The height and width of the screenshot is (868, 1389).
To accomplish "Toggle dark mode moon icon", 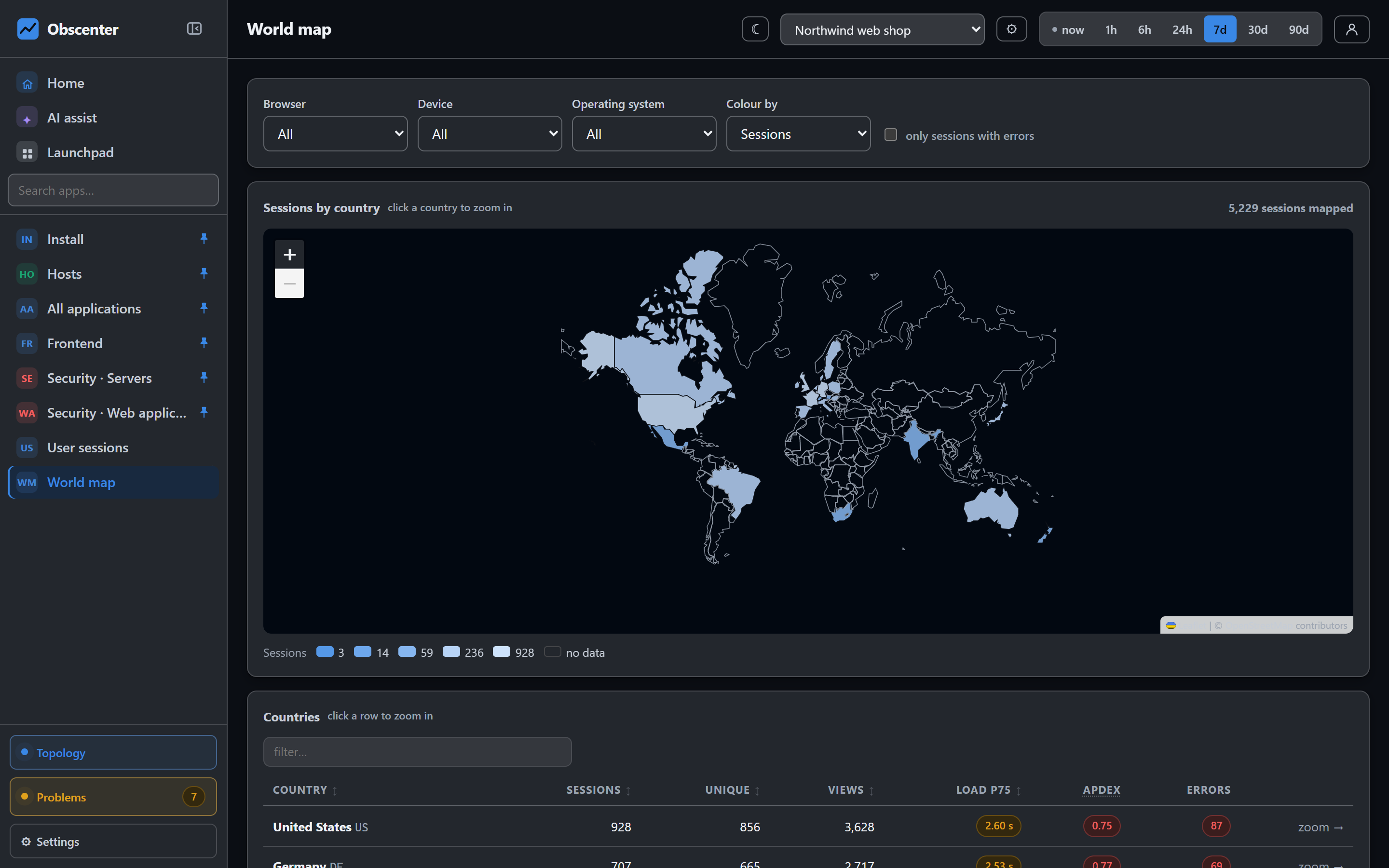I will (755, 29).
